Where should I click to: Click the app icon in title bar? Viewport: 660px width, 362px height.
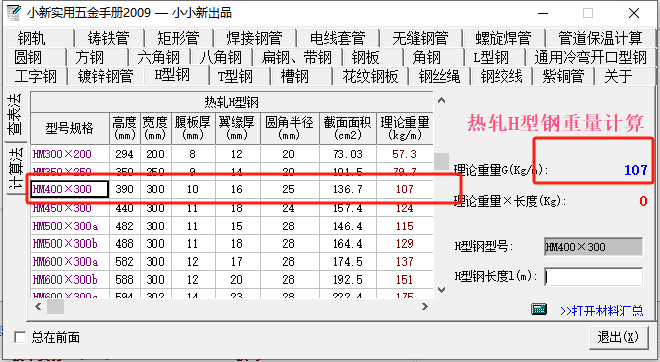tap(13, 13)
